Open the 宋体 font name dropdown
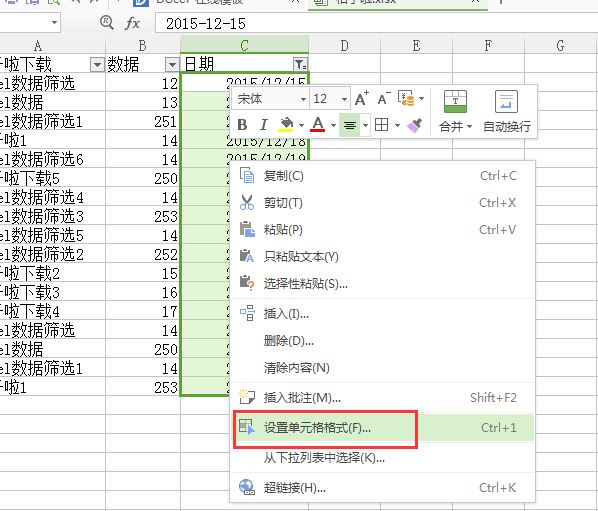The width and height of the screenshot is (598, 511). coord(303,100)
